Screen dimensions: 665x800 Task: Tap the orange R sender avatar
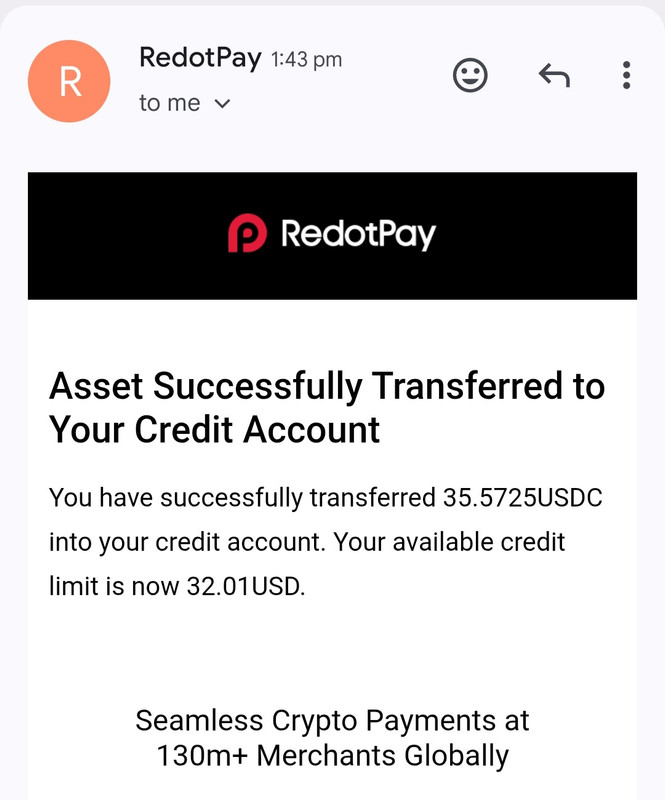(x=69, y=81)
